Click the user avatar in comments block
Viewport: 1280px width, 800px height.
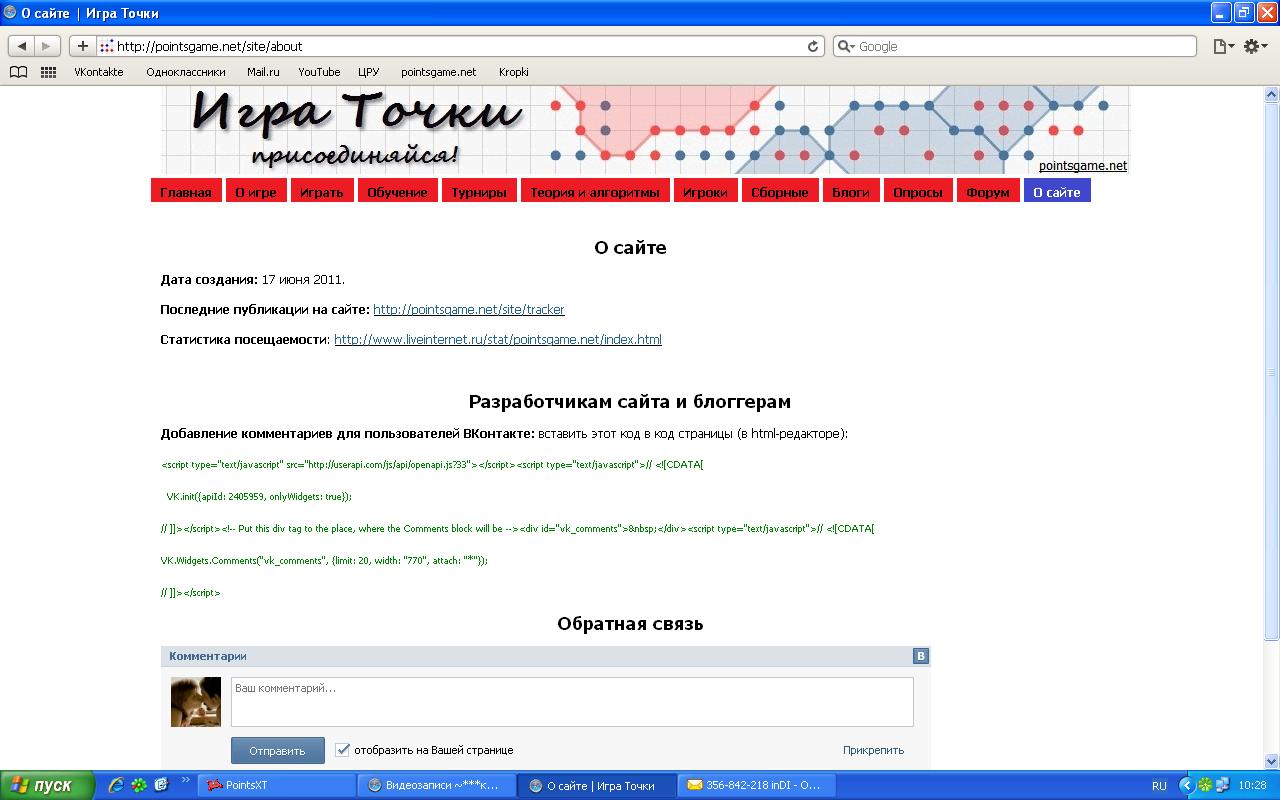pos(196,701)
